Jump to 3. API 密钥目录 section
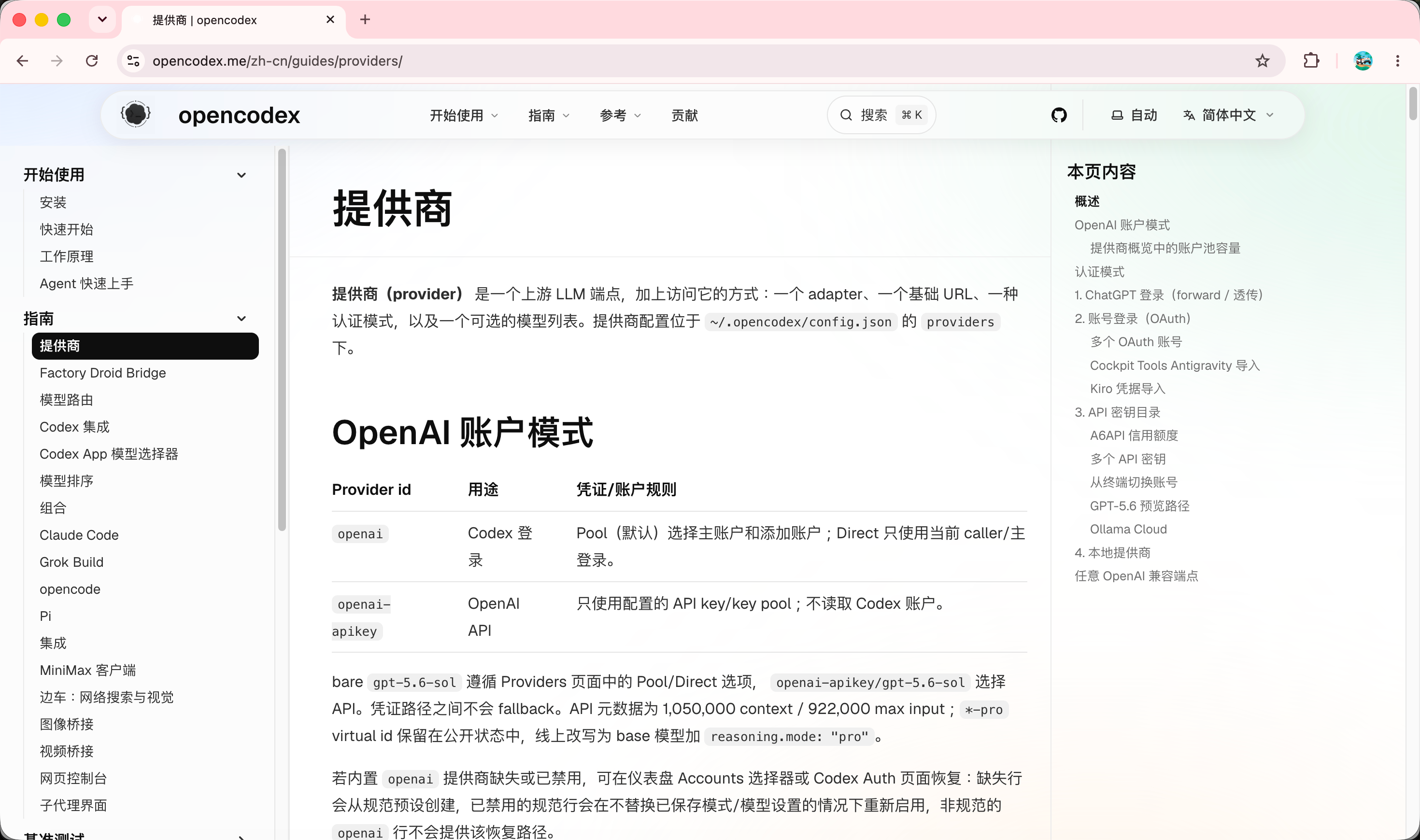The height and width of the screenshot is (840, 1420). (x=1118, y=413)
